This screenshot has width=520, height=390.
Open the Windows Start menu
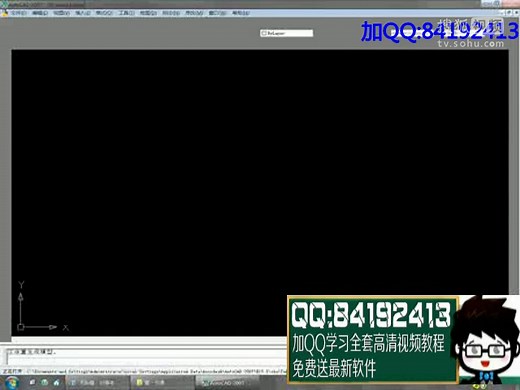(12, 382)
